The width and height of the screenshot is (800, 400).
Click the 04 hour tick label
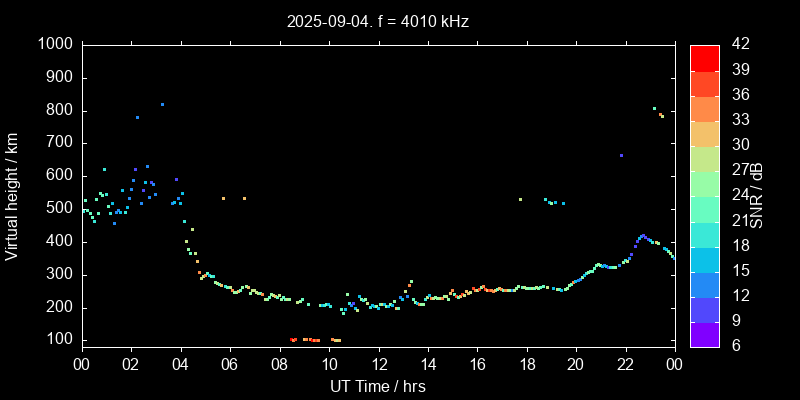click(180, 364)
